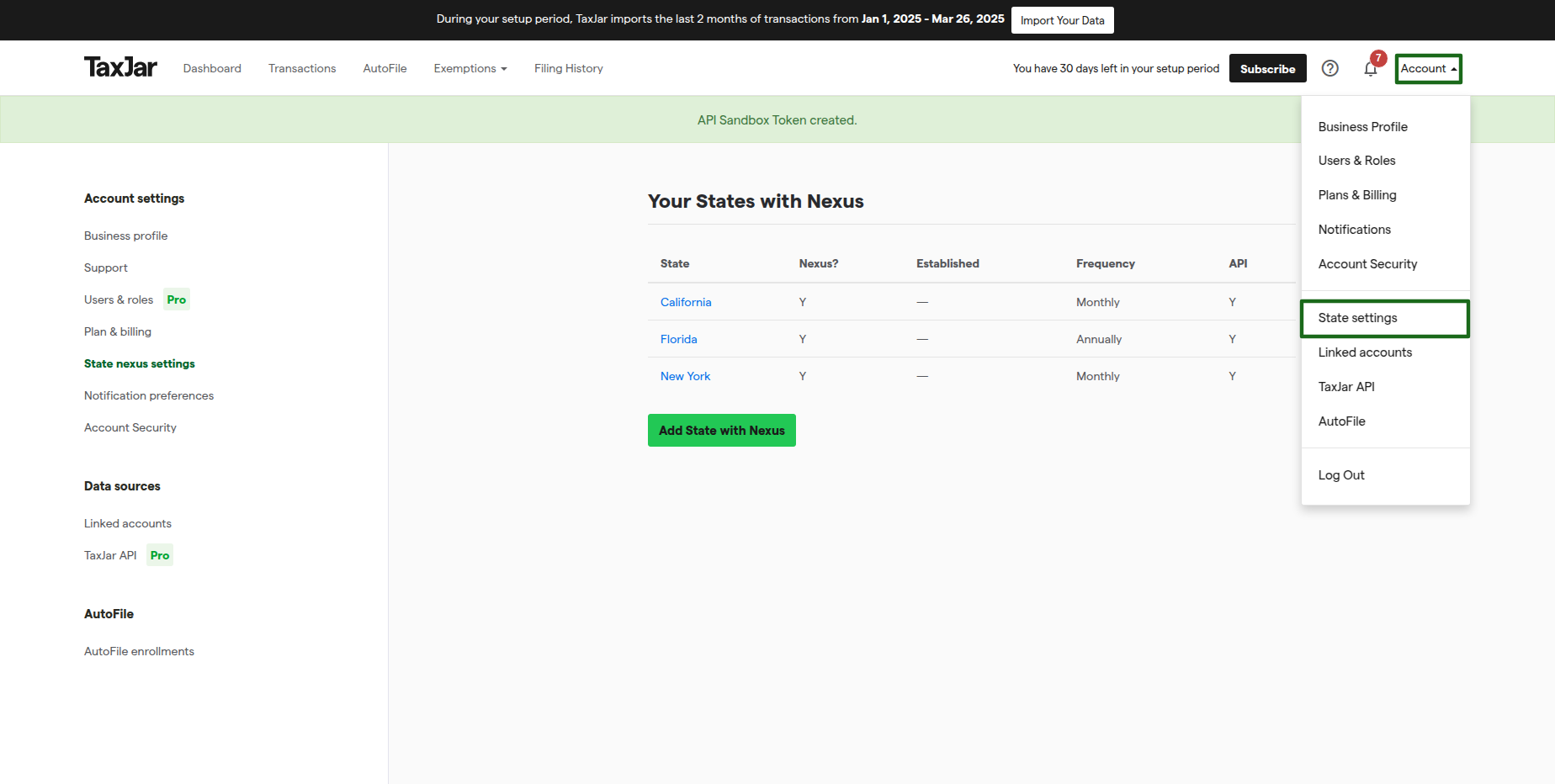Select Notifications in Account menu
This screenshot has width=1555, height=784.
(1354, 230)
